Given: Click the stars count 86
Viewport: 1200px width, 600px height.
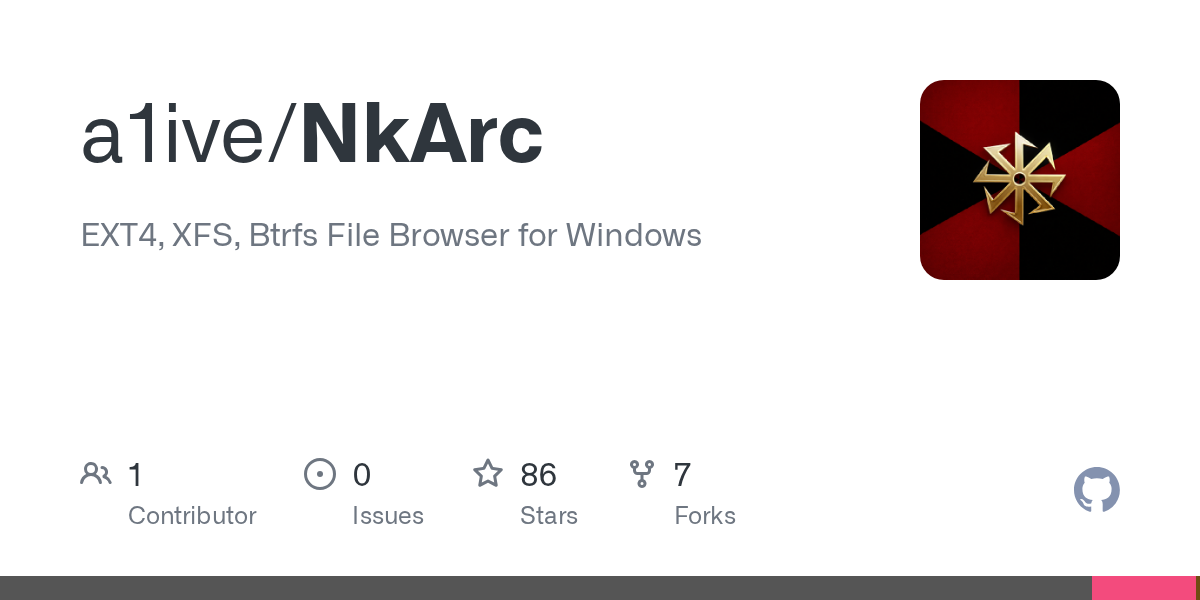Looking at the screenshot, I should coord(539,475).
